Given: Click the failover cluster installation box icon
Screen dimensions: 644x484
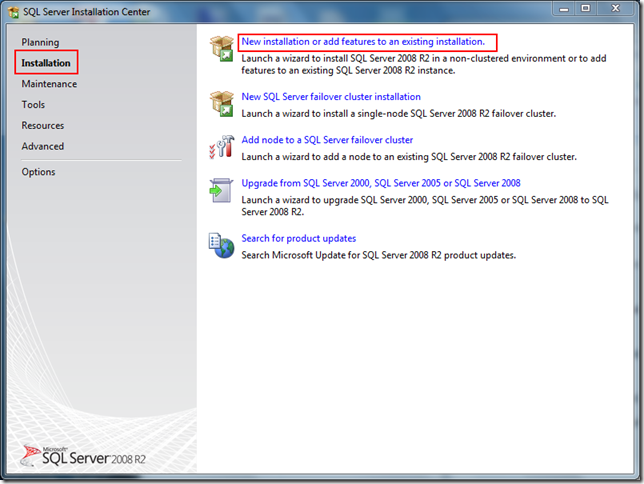Looking at the screenshot, I should pyautogui.click(x=222, y=104).
